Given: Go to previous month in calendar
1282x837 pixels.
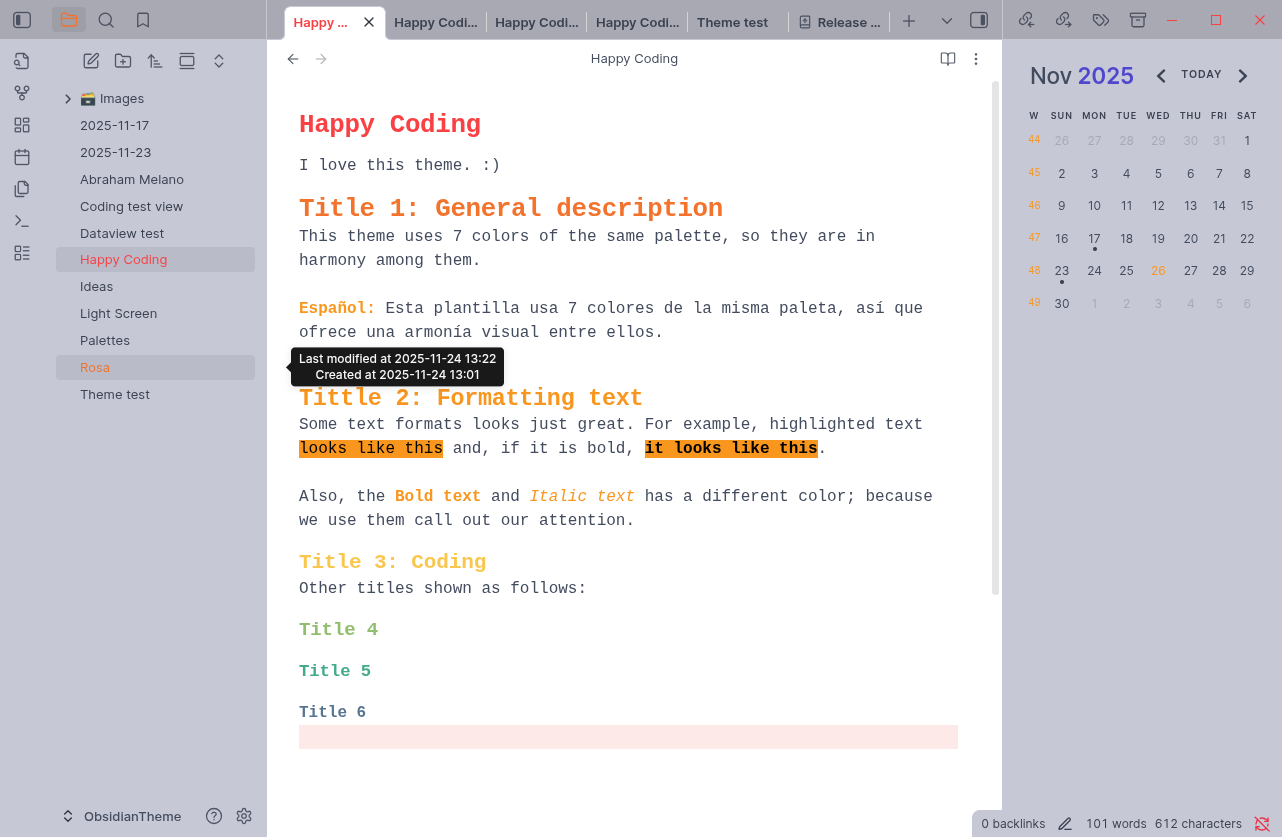Looking at the screenshot, I should tap(1161, 76).
